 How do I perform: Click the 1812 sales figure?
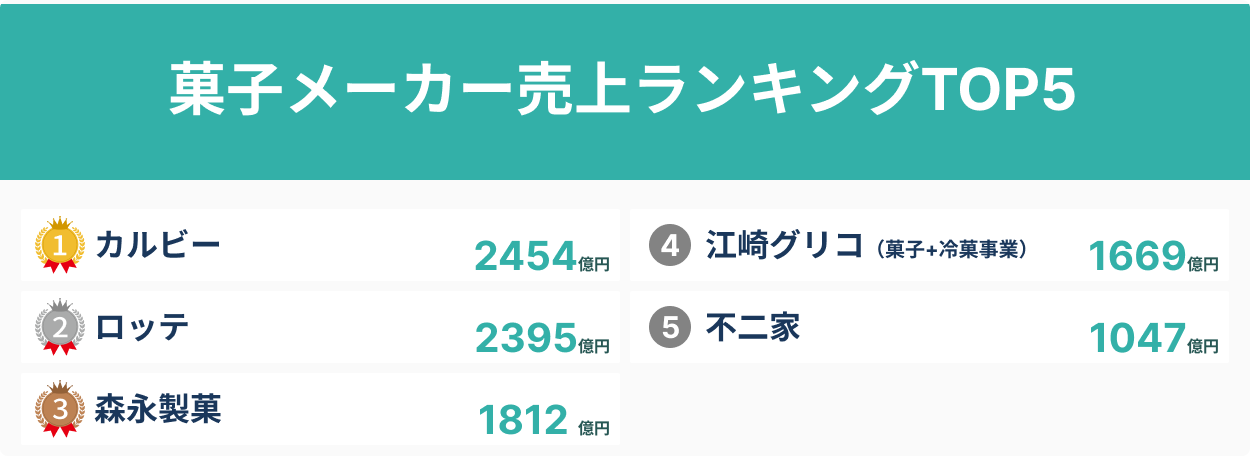point(523,421)
